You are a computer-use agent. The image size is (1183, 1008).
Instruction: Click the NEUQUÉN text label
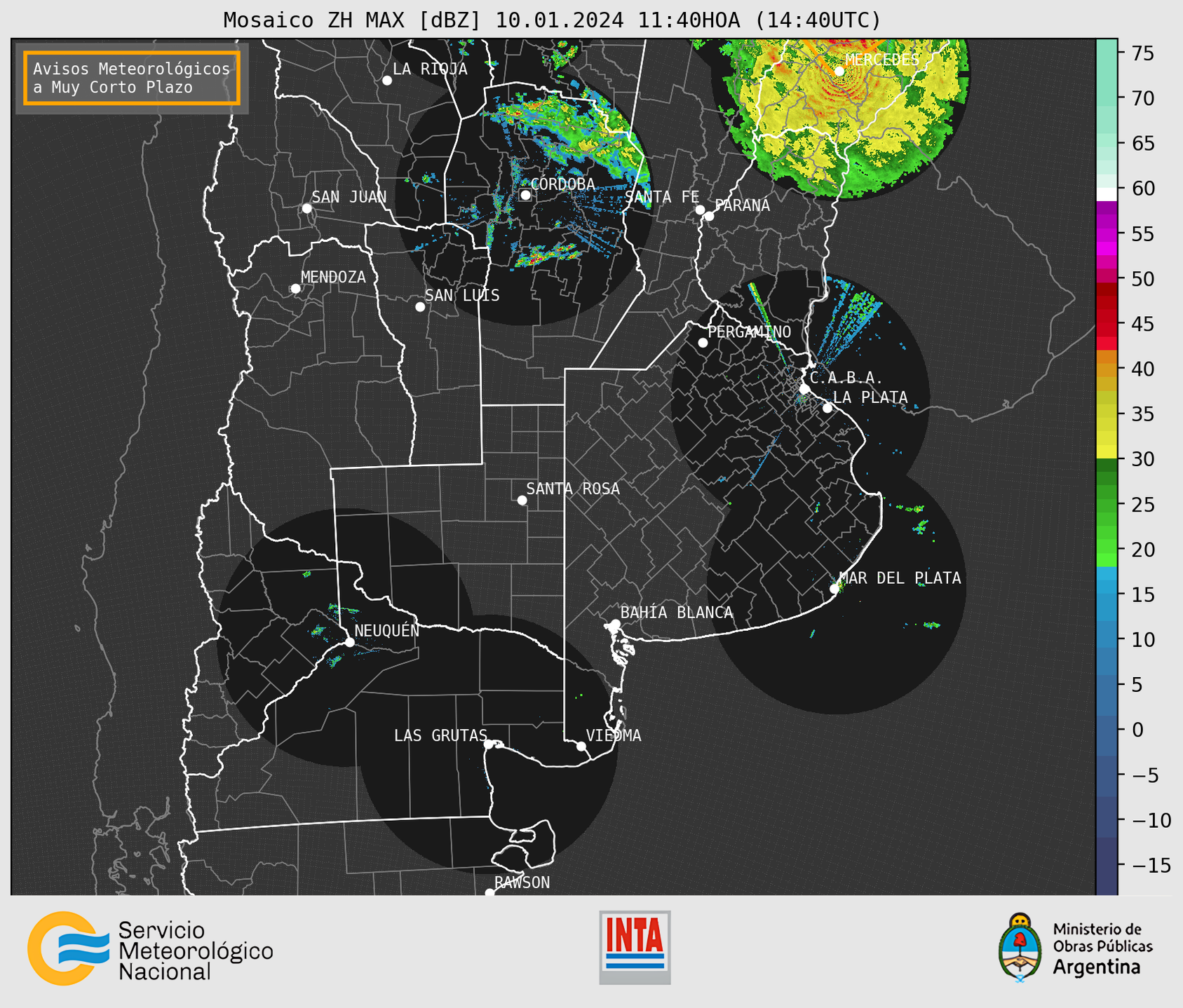[387, 630]
